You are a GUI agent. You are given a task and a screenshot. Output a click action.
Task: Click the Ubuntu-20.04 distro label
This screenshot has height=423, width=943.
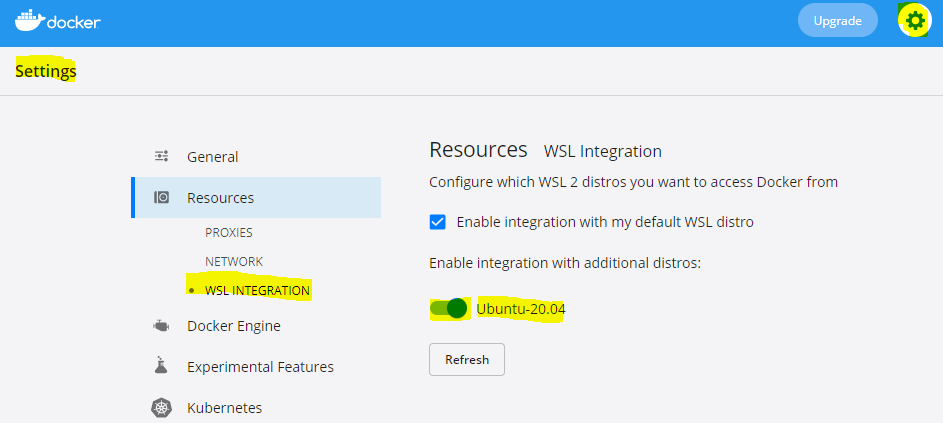coord(520,309)
